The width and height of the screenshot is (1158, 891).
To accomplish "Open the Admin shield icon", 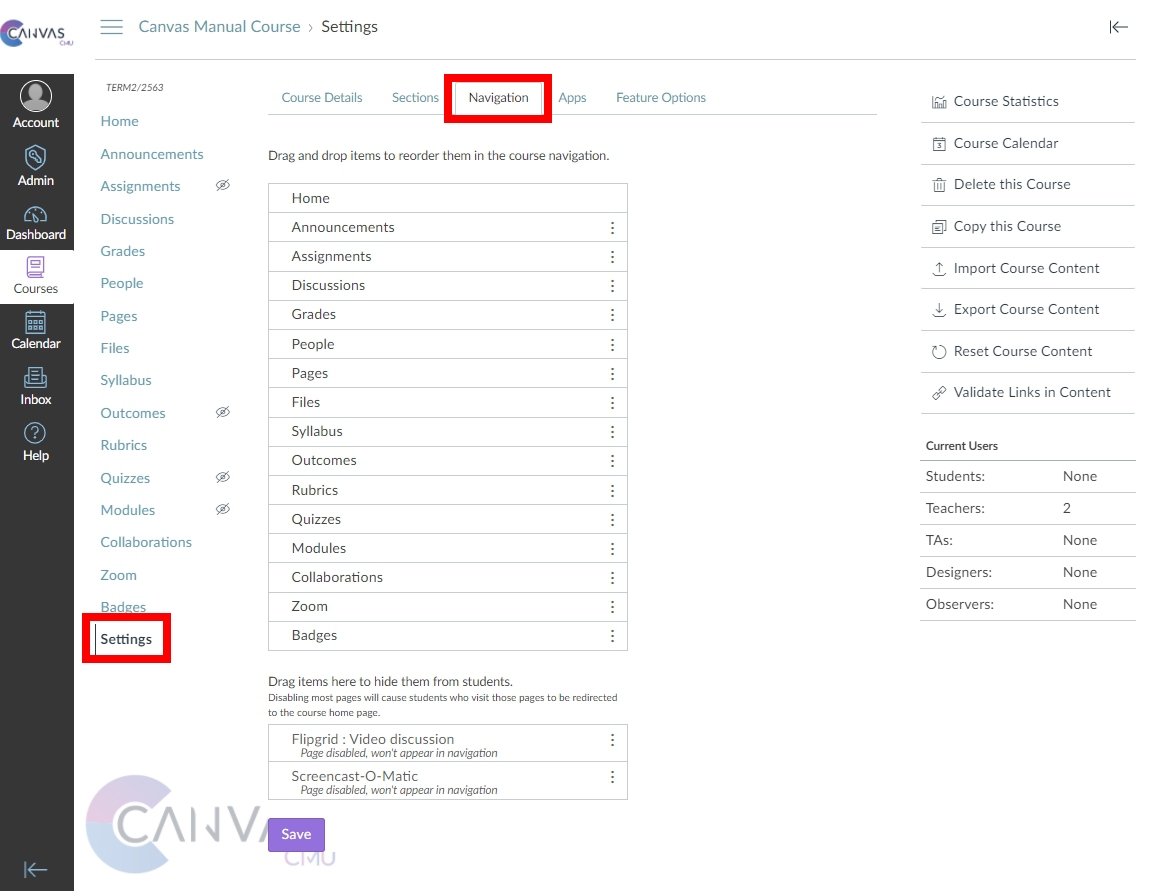I will tap(36, 158).
